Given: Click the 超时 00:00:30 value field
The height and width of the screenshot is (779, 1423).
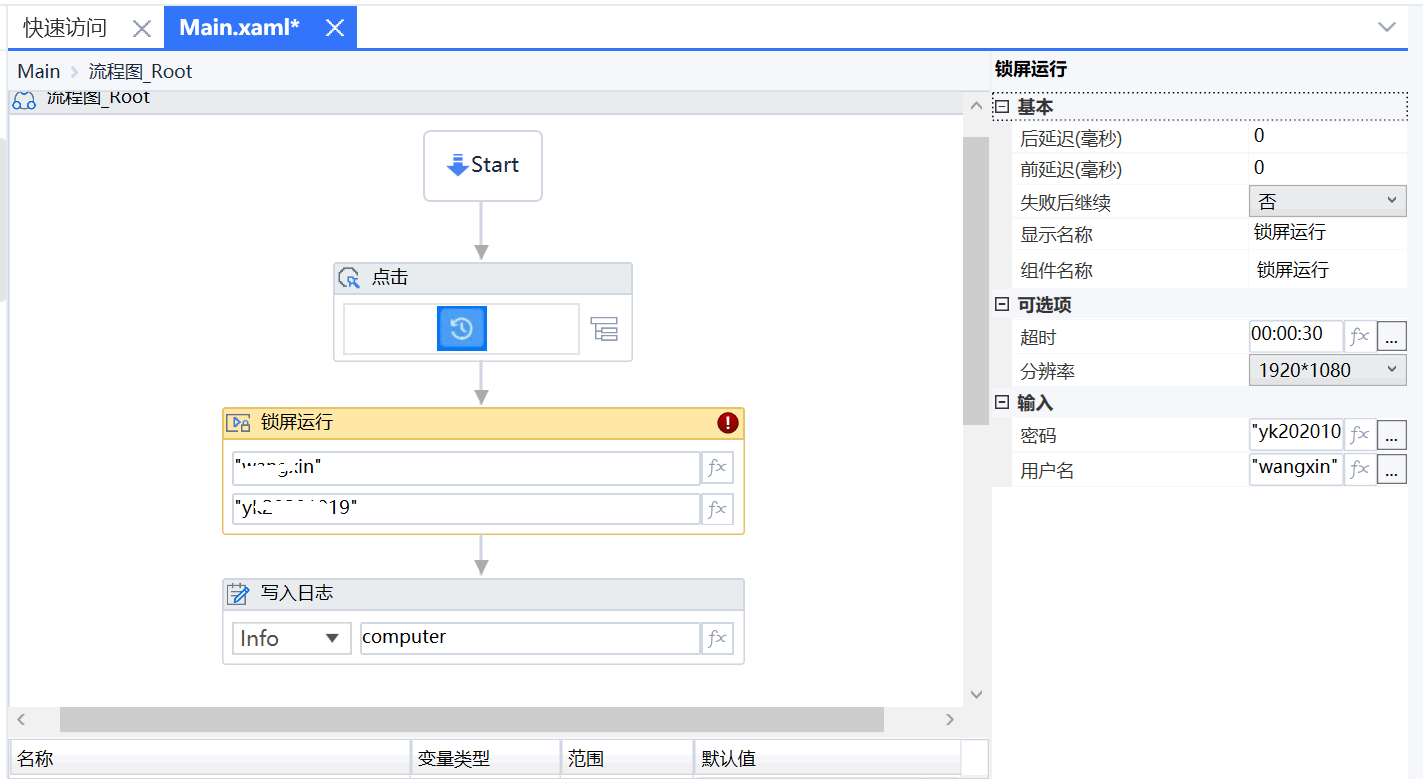Looking at the screenshot, I should click(x=1296, y=336).
